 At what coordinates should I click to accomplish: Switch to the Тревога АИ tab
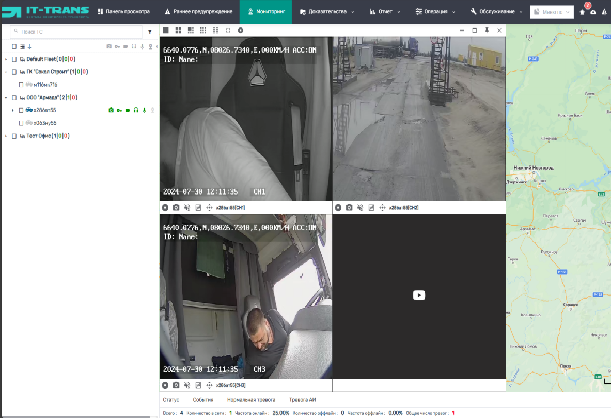click(302, 400)
